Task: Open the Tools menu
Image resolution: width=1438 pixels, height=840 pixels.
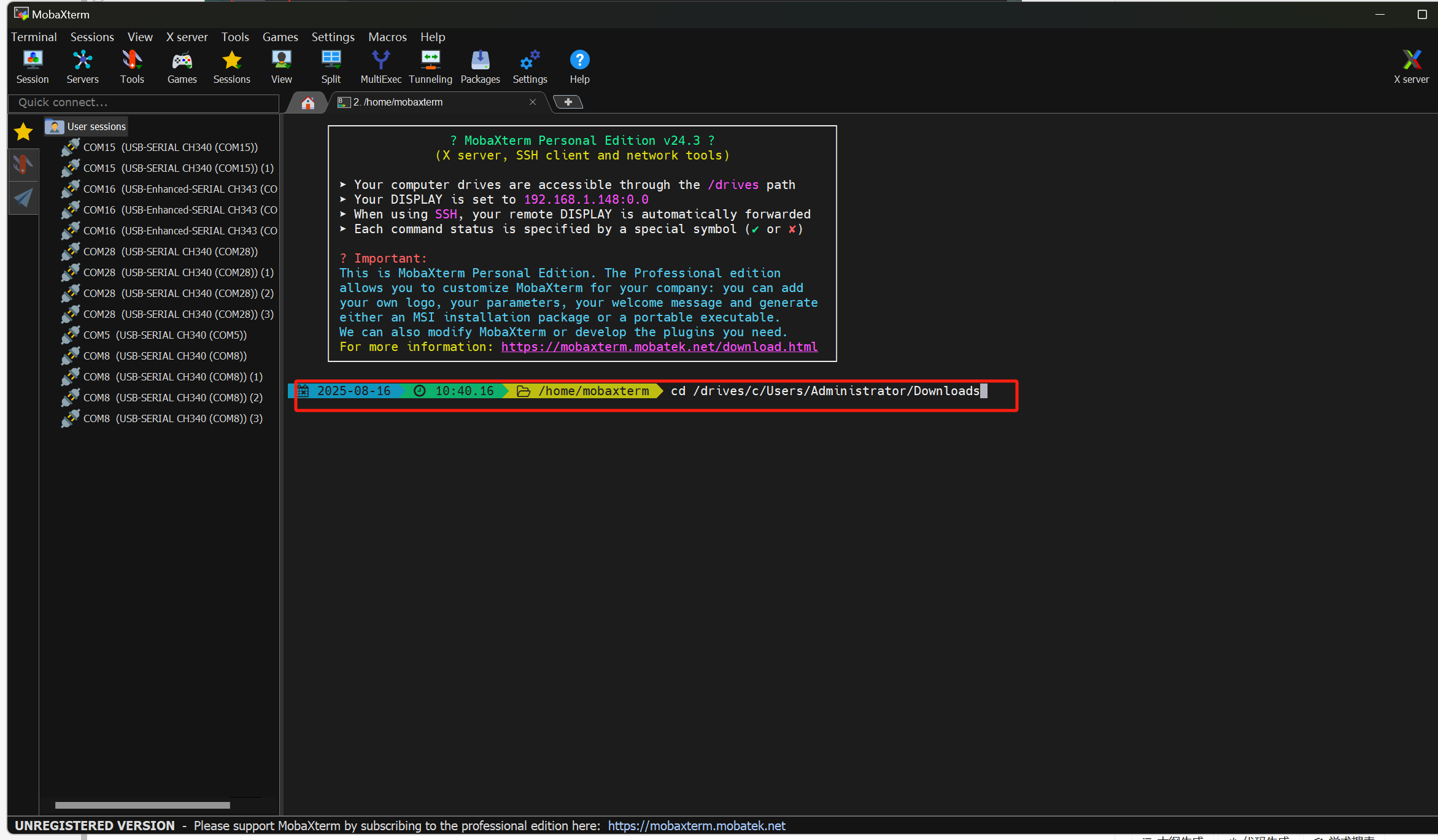Action: tap(235, 37)
